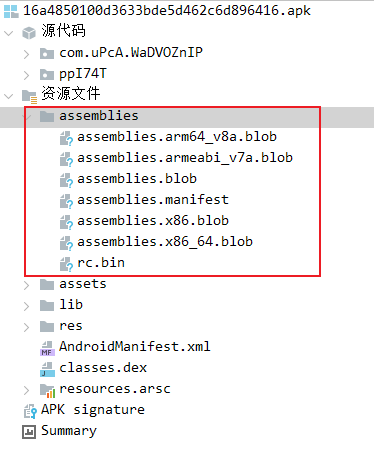Click the classes.dex file icon

click(x=47, y=369)
